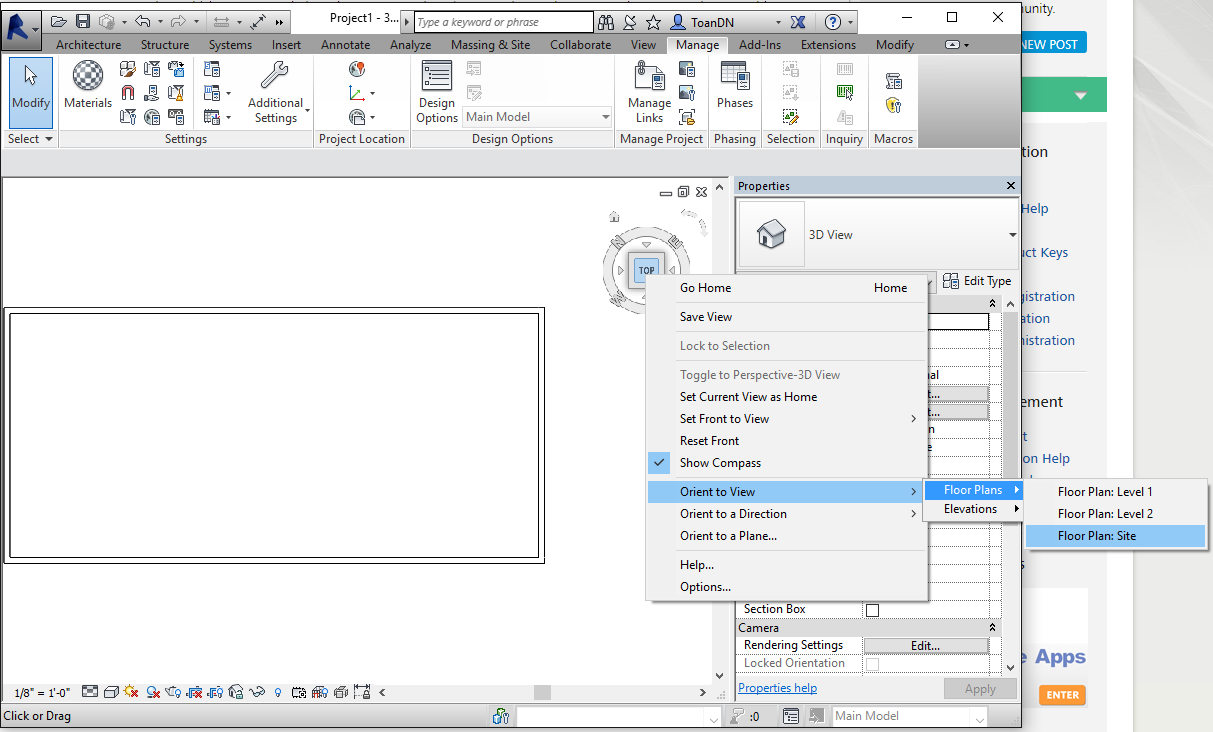
Task: Click the Purge Unused magnet-shaped icon
Action: click(x=128, y=93)
